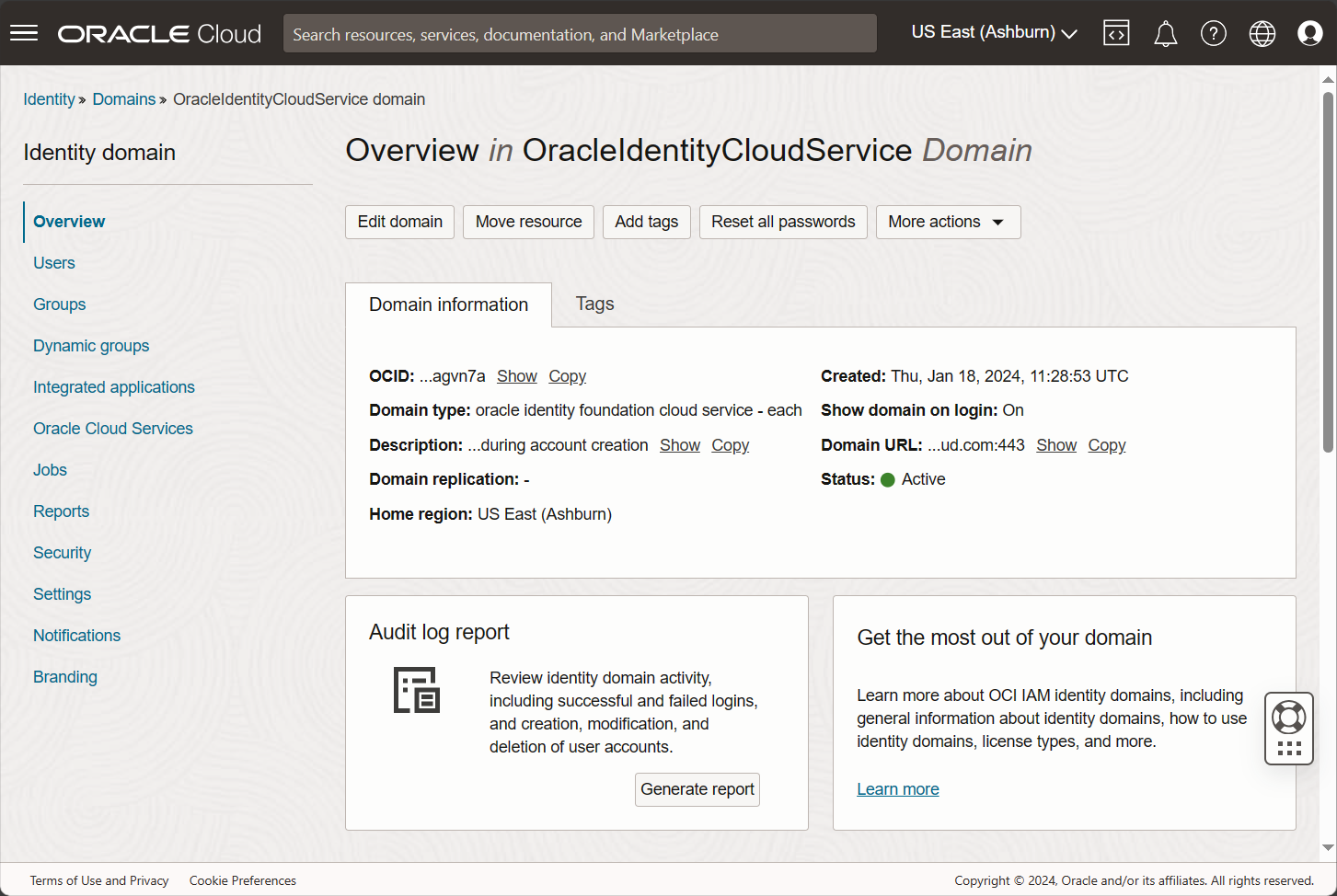Switch to the Tags tab

click(x=594, y=304)
